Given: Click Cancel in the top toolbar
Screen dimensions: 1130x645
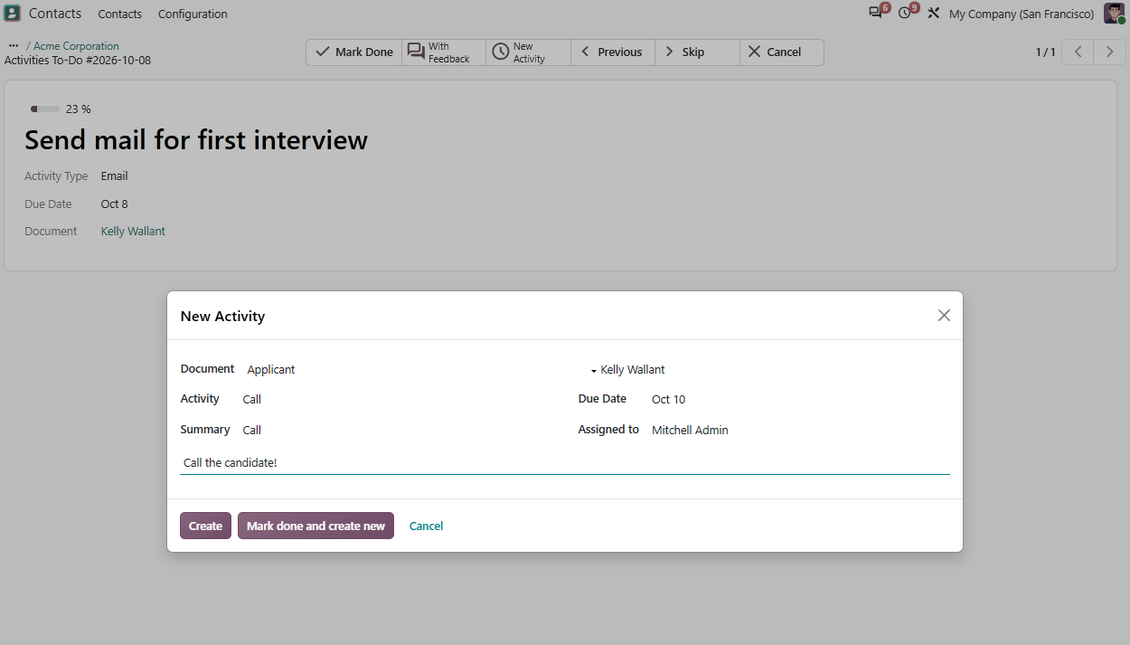Looking at the screenshot, I should click(x=781, y=52).
